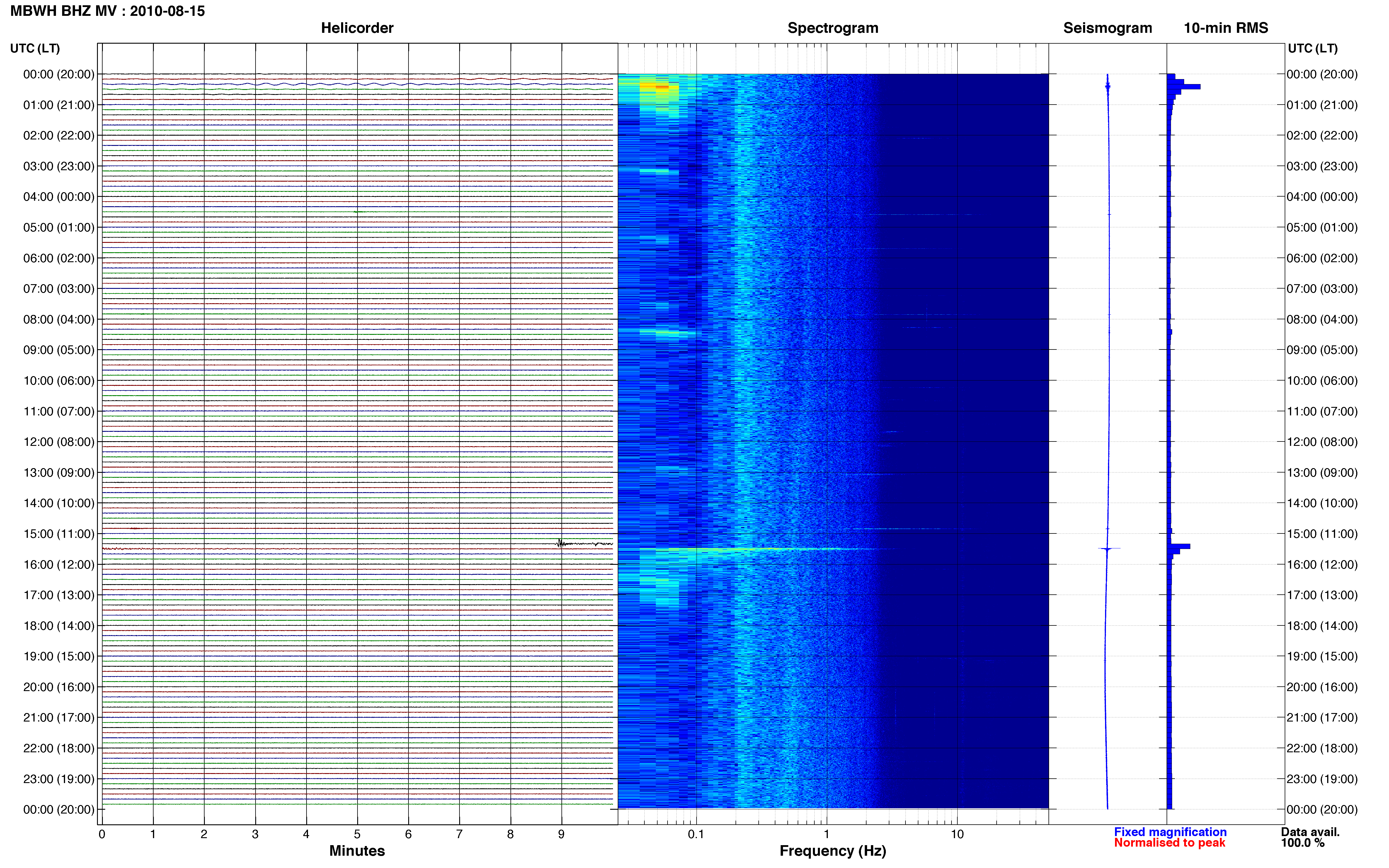
Task: Click right-axis time label '14:00 (10:00)'
Action: (x=1322, y=504)
